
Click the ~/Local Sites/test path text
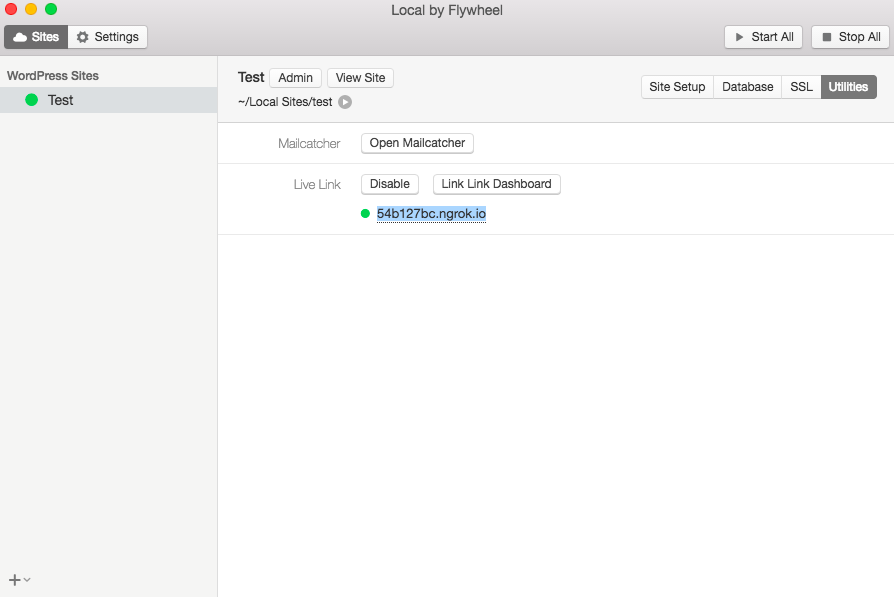(285, 102)
